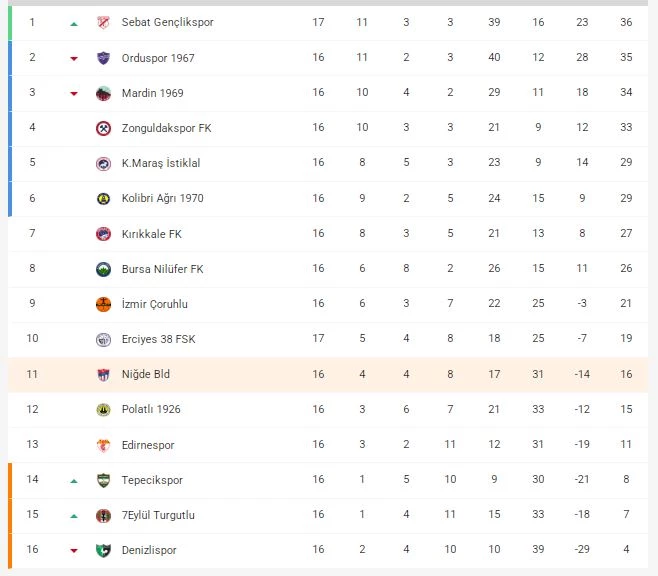
Task: Click the Zonguldakspor FK crest icon
Action: click(x=103, y=128)
